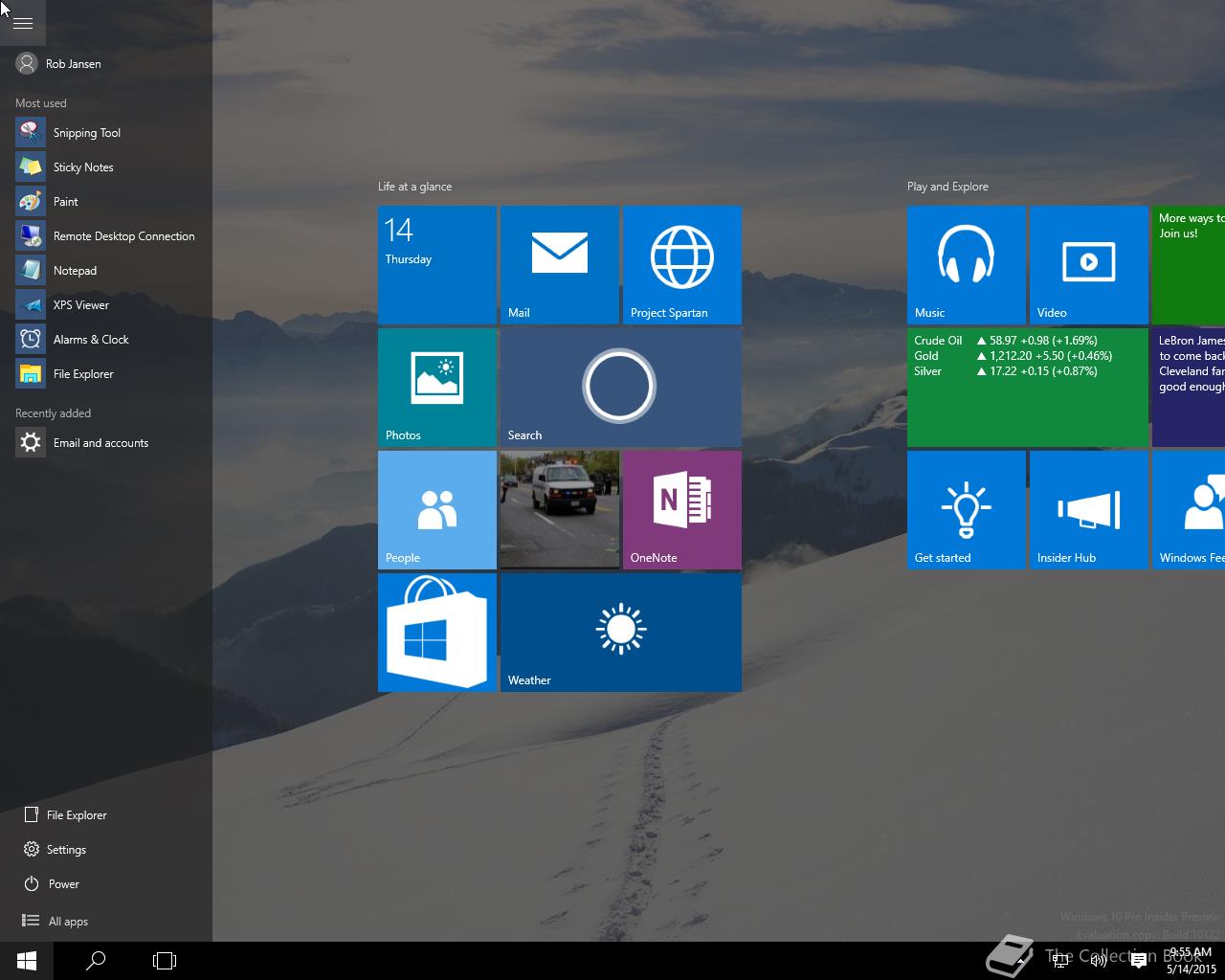The height and width of the screenshot is (980, 1225).
Task: Open Rob Jansen's user account menu
Action: point(59,64)
